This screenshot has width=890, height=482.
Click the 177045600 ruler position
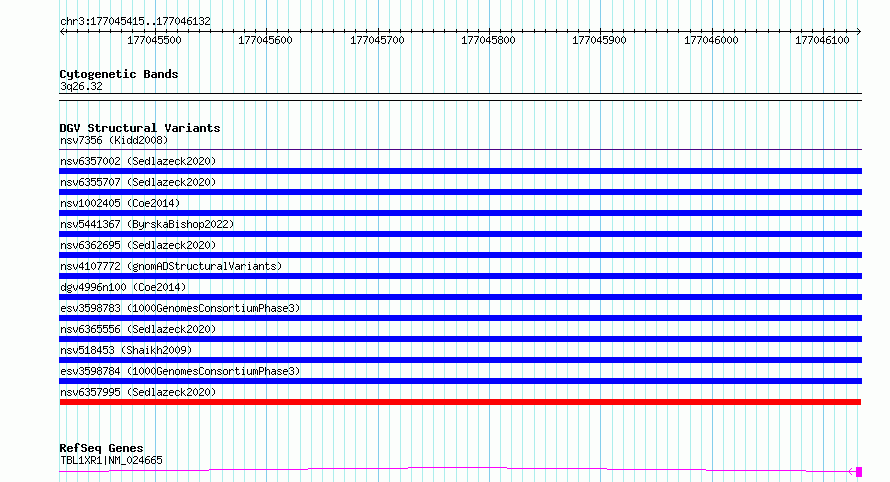[x=265, y=40]
